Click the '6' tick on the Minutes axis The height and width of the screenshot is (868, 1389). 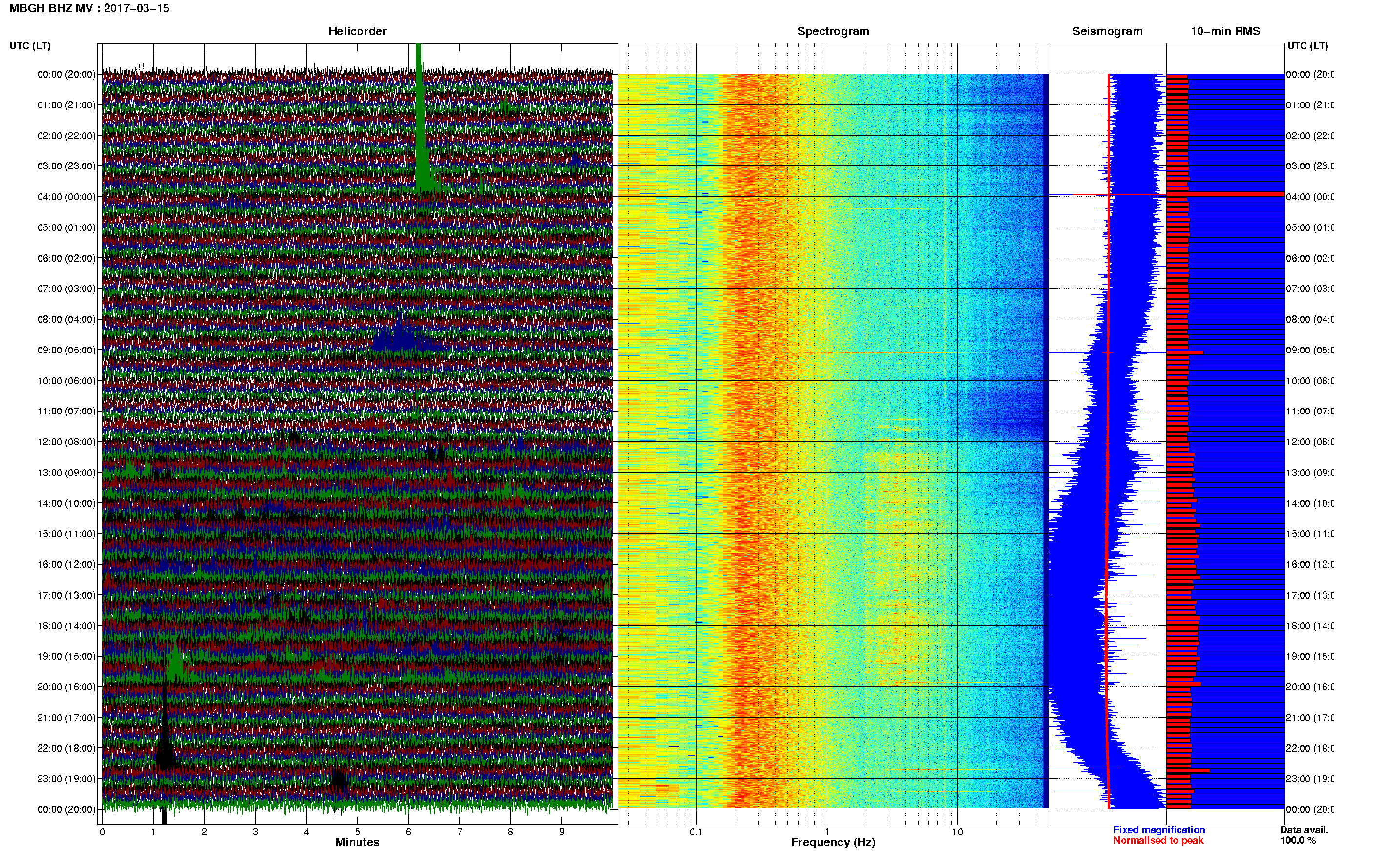coord(409,832)
